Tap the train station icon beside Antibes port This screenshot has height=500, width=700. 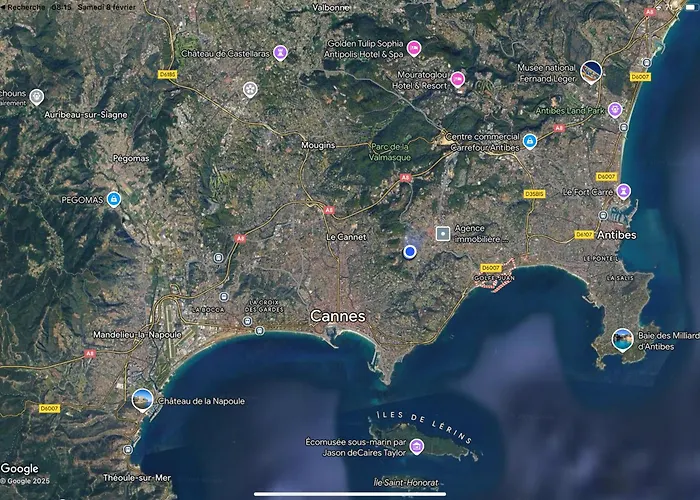click(603, 216)
